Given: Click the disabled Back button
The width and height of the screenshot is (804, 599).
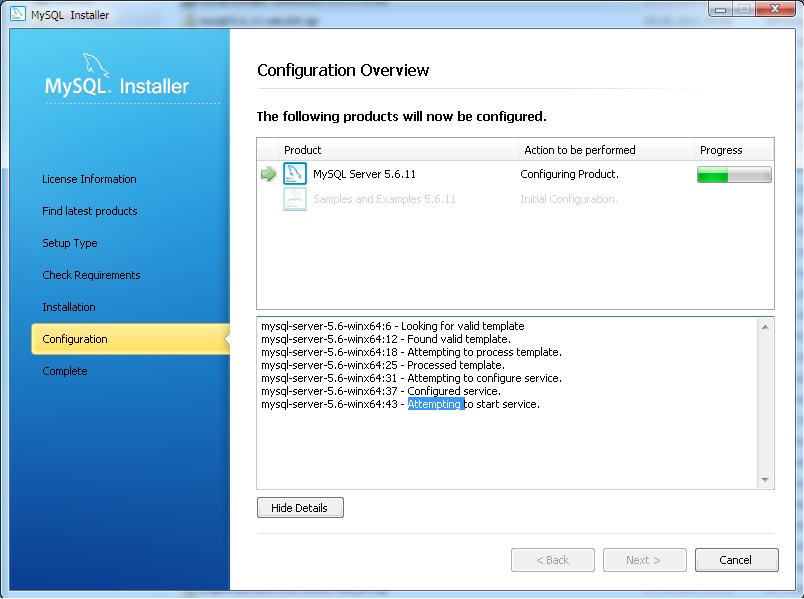Looking at the screenshot, I should click(x=553, y=560).
